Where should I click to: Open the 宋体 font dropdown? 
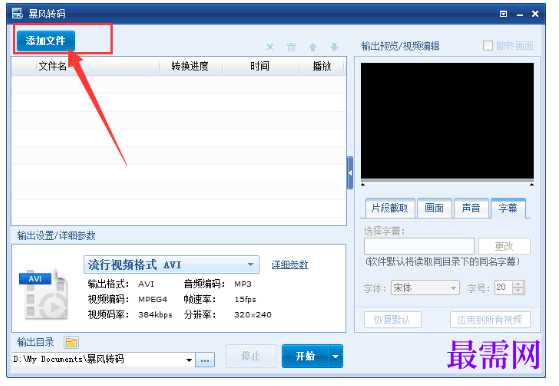425,288
